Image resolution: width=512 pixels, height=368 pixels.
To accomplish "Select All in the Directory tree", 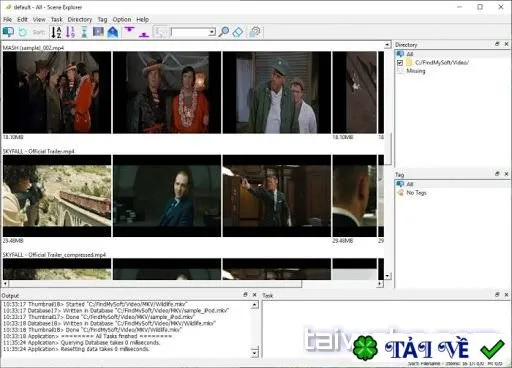I will click(410, 54).
